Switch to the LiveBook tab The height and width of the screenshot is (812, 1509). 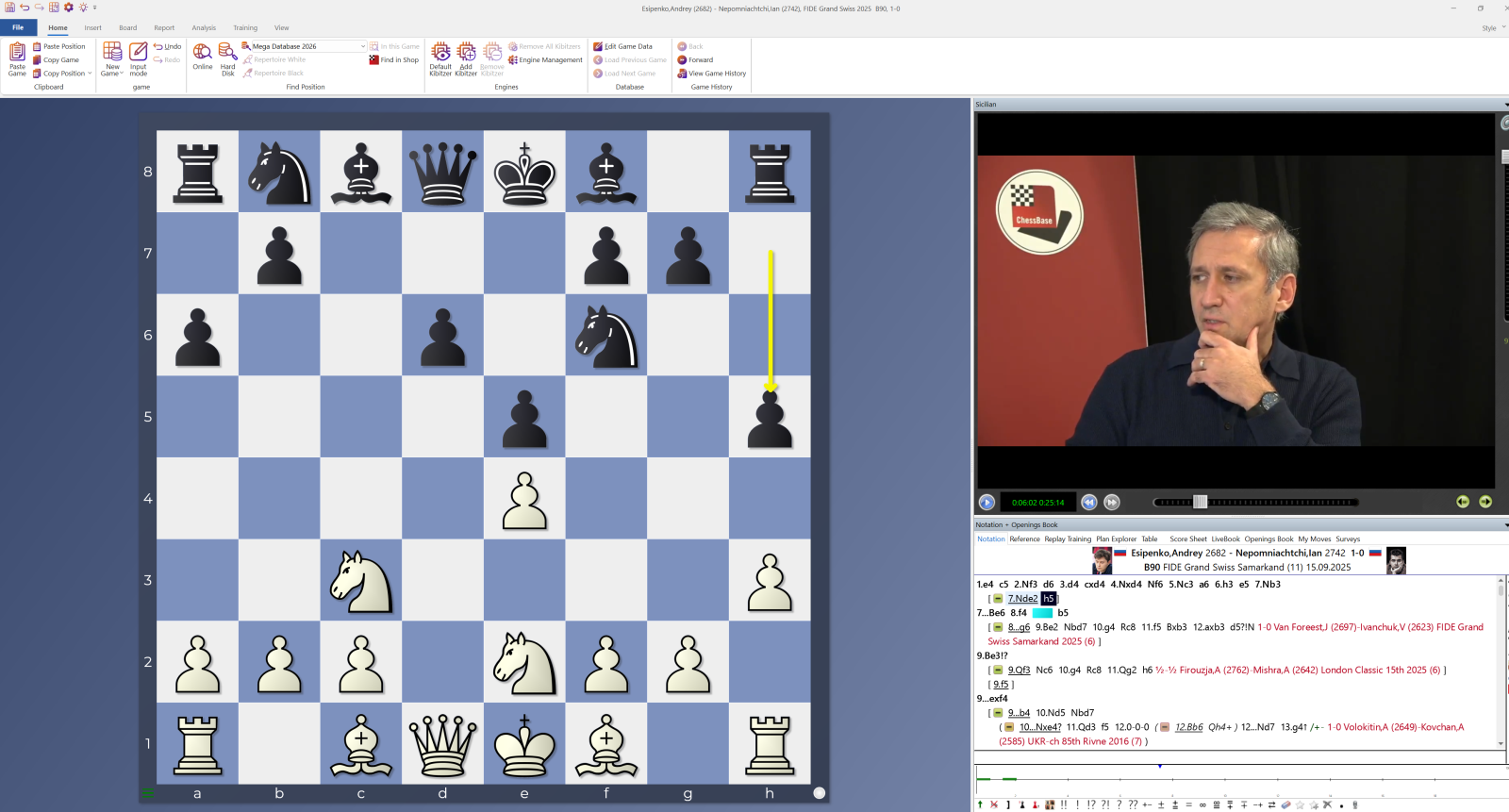pos(1225,539)
